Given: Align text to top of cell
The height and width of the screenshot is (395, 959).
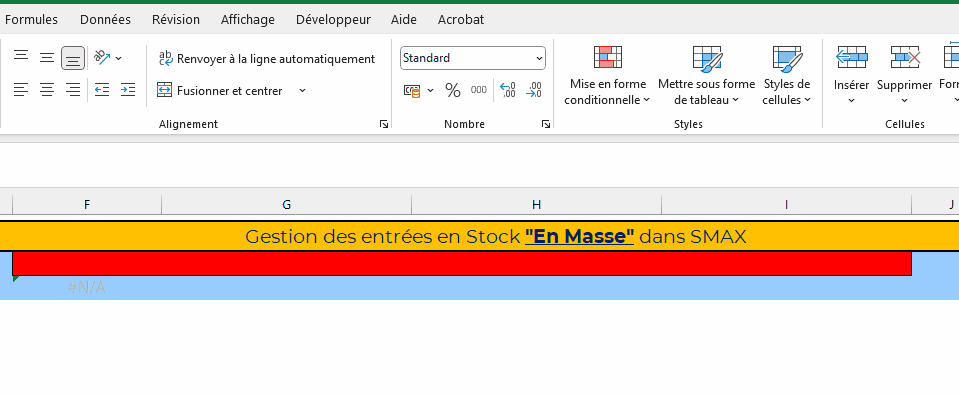Looking at the screenshot, I should tap(21, 57).
